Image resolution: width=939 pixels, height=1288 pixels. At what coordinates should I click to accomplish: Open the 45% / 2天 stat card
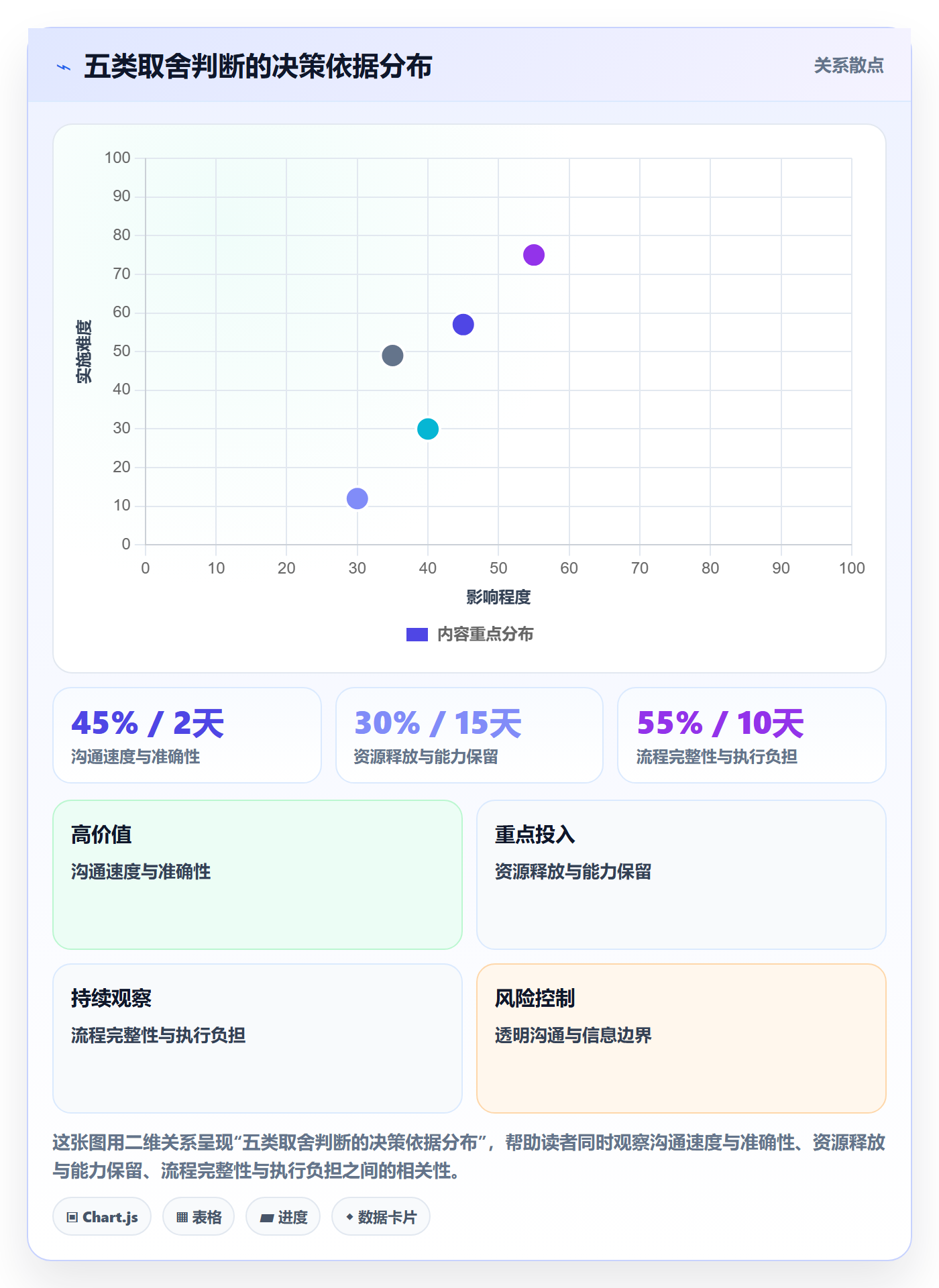pos(187,735)
